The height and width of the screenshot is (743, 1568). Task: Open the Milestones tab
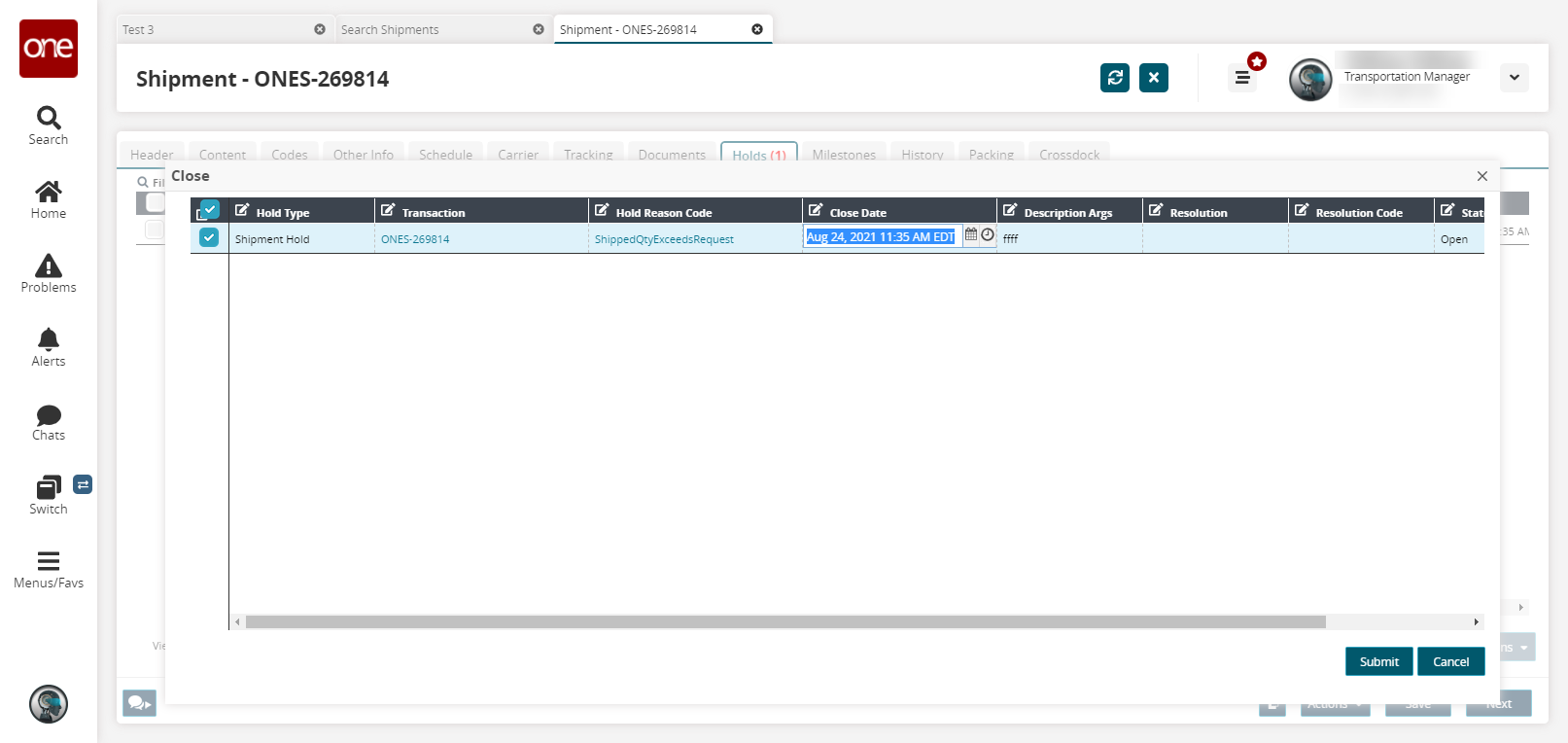coord(844,155)
